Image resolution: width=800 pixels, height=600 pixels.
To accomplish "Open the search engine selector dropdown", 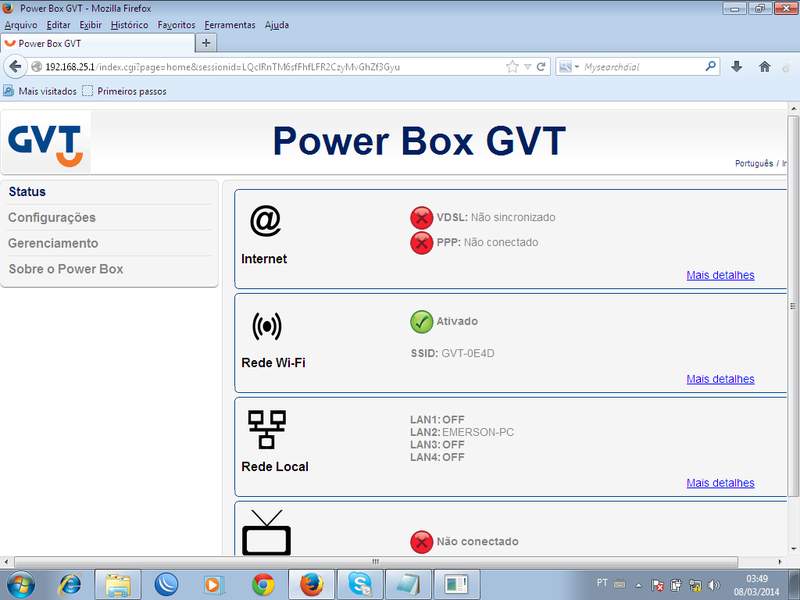I will [568, 67].
